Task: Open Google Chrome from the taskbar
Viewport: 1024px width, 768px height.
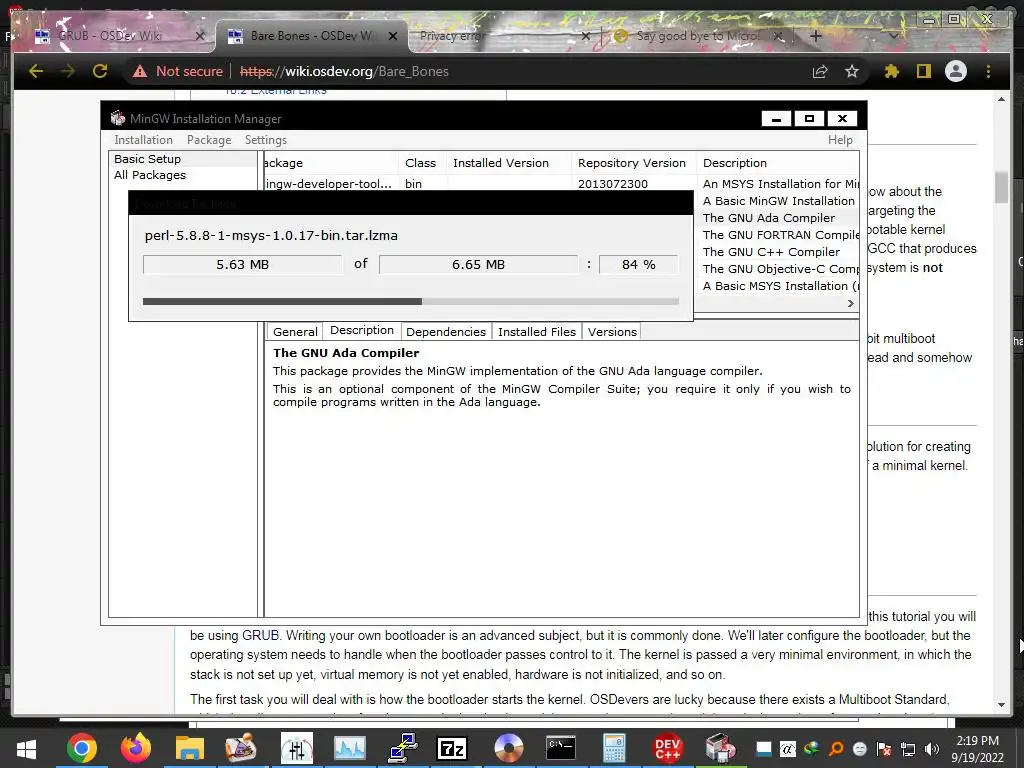Action: pyautogui.click(x=82, y=748)
